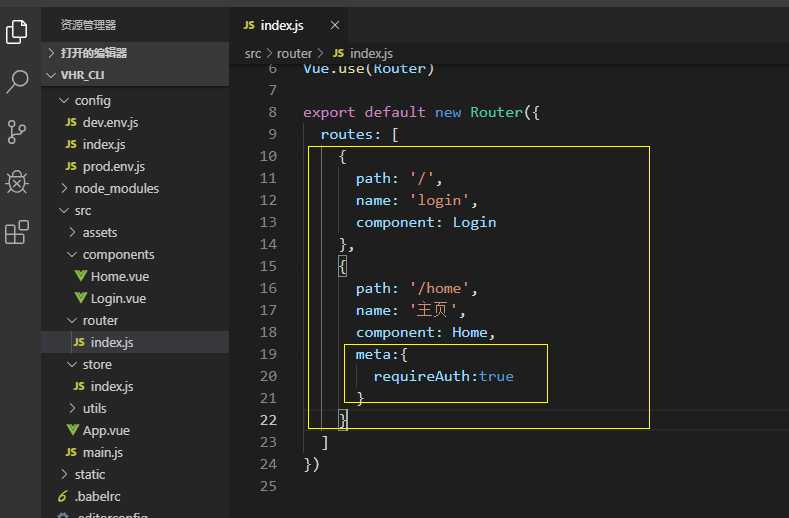Open Home.vue component file
This screenshot has height=518, width=789.
pos(135,276)
